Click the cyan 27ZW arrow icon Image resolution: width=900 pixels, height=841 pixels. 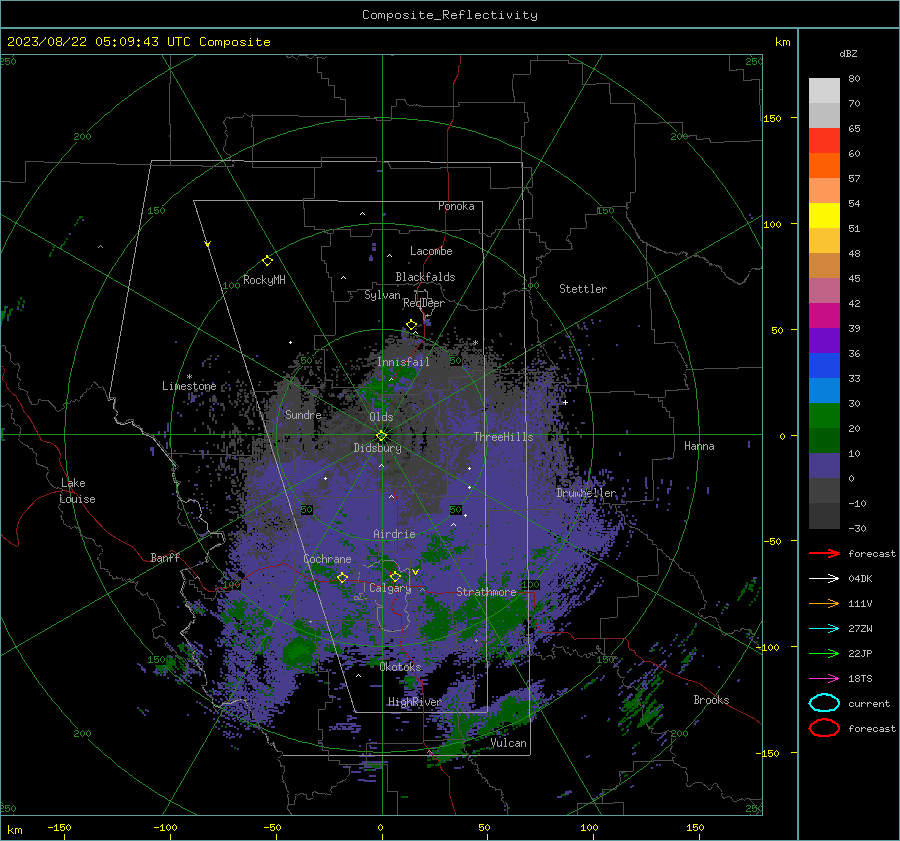coord(824,629)
